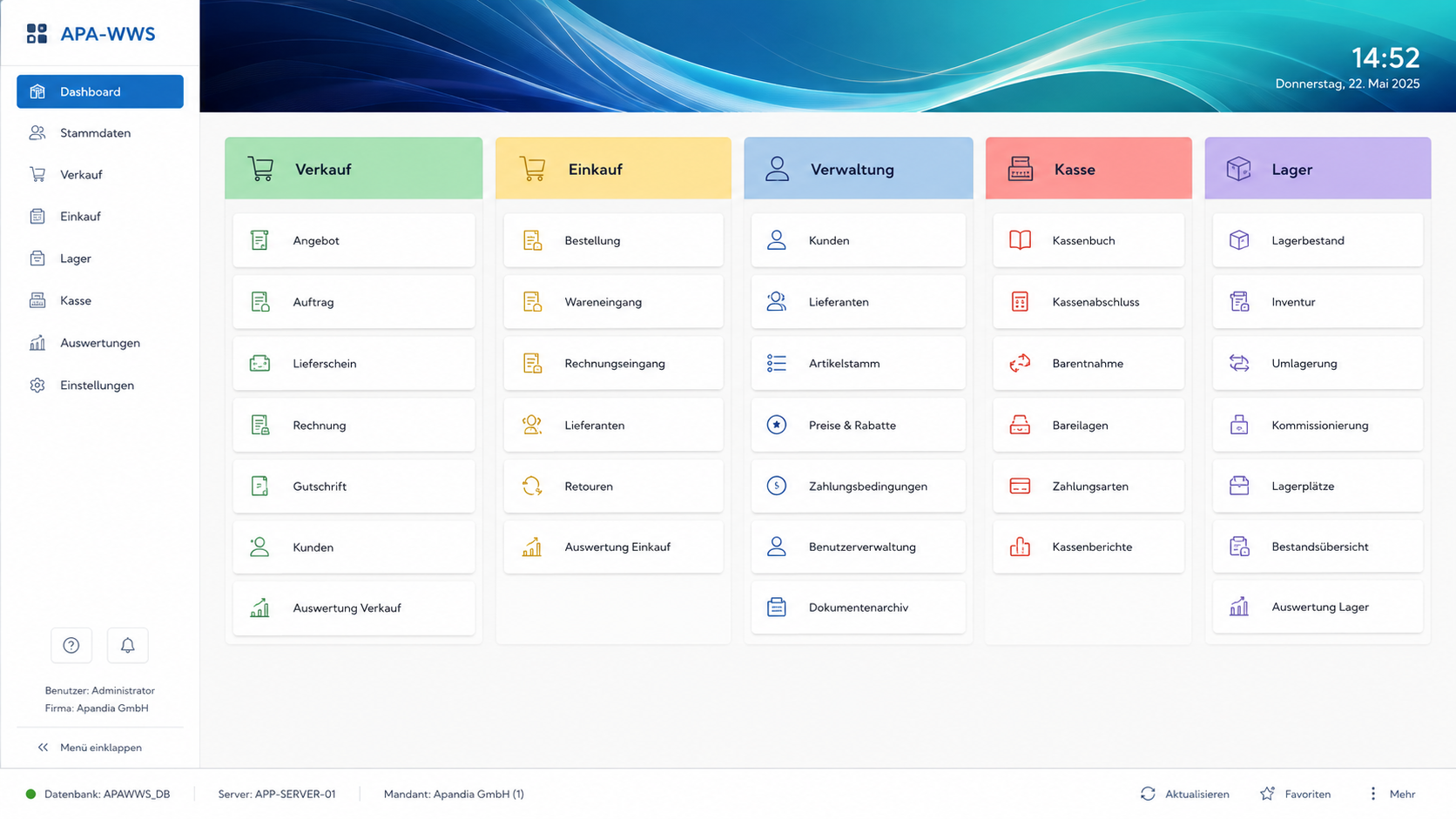The image size is (1456, 819).
Task: Open the Lieferanten tile in Verwaltung
Action: [x=858, y=302]
